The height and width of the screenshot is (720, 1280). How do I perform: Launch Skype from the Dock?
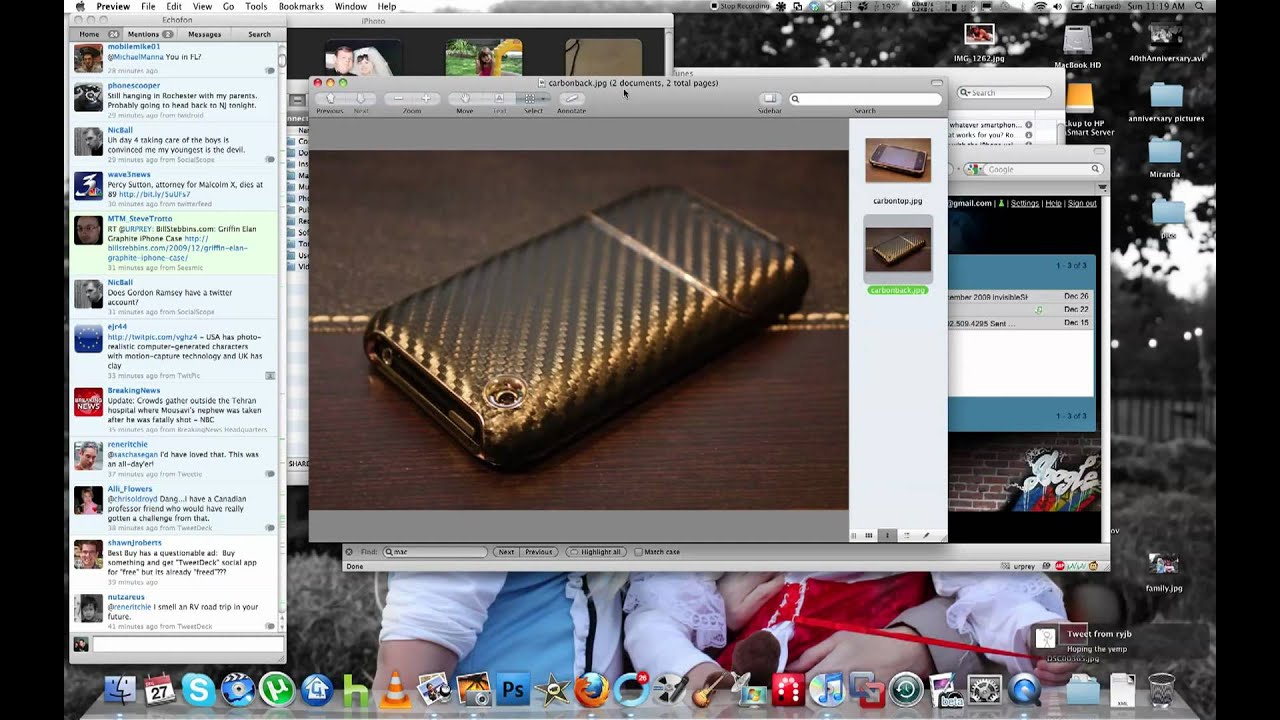click(198, 690)
